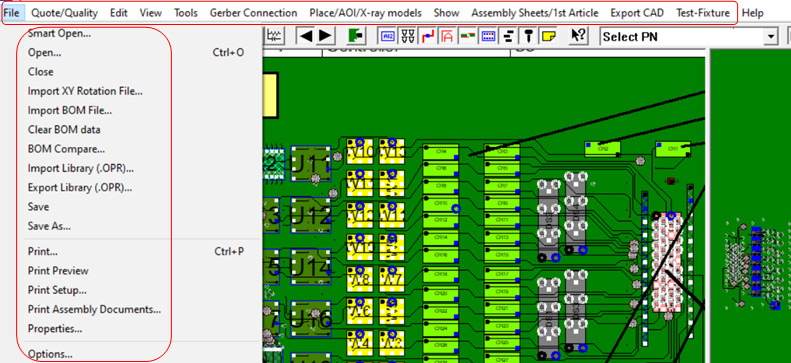This screenshot has height=363, width=791.
Task: Open the Export CAD menu
Action: coord(637,13)
